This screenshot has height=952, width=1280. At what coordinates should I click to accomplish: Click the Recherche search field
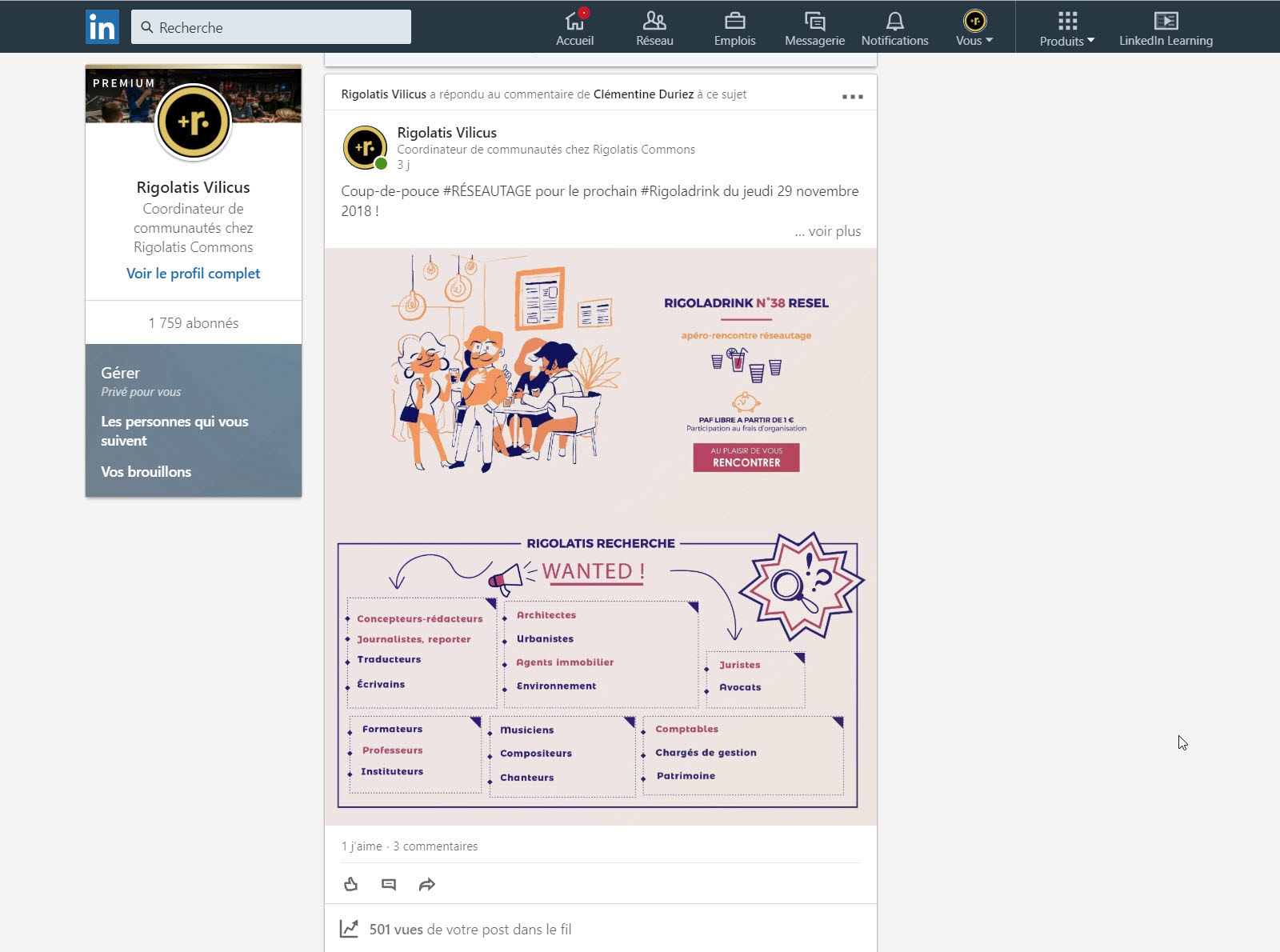(270, 26)
